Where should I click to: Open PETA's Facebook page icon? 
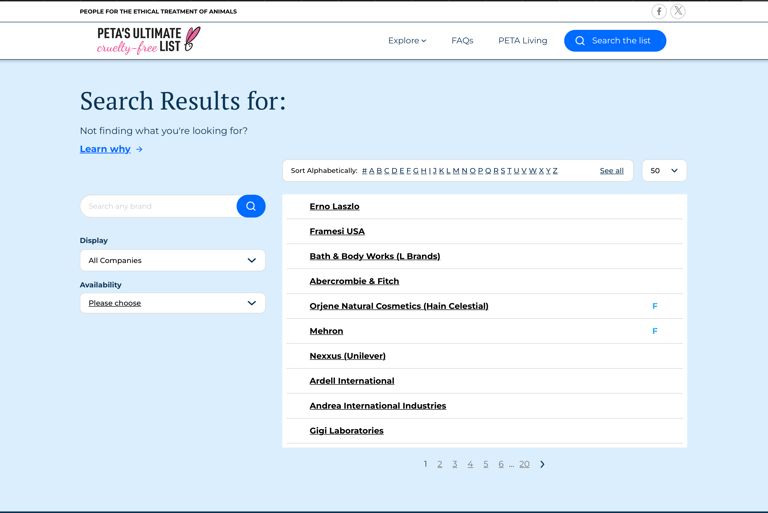coord(659,11)
